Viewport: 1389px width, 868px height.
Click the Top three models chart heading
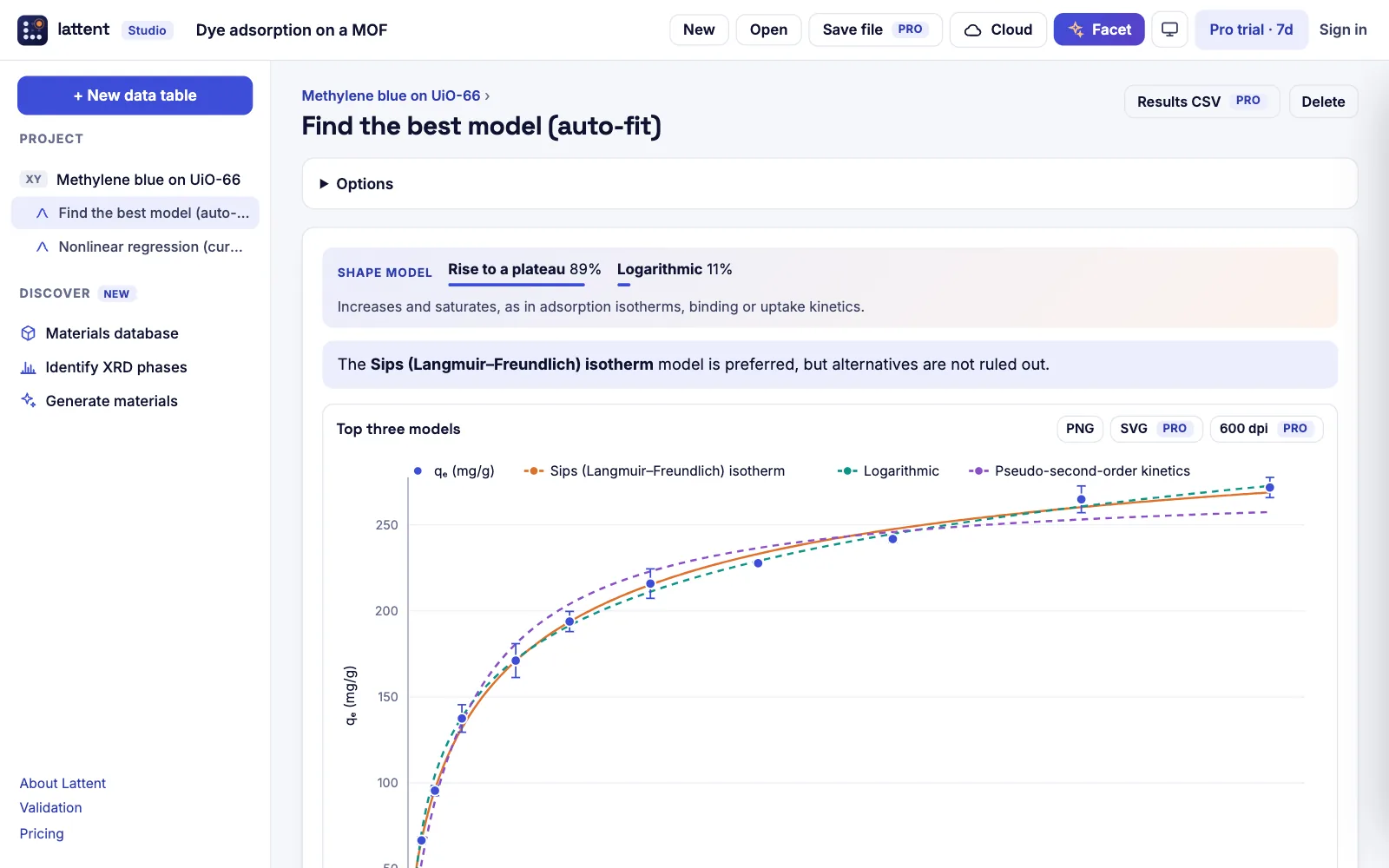click(x=398, y=429)
